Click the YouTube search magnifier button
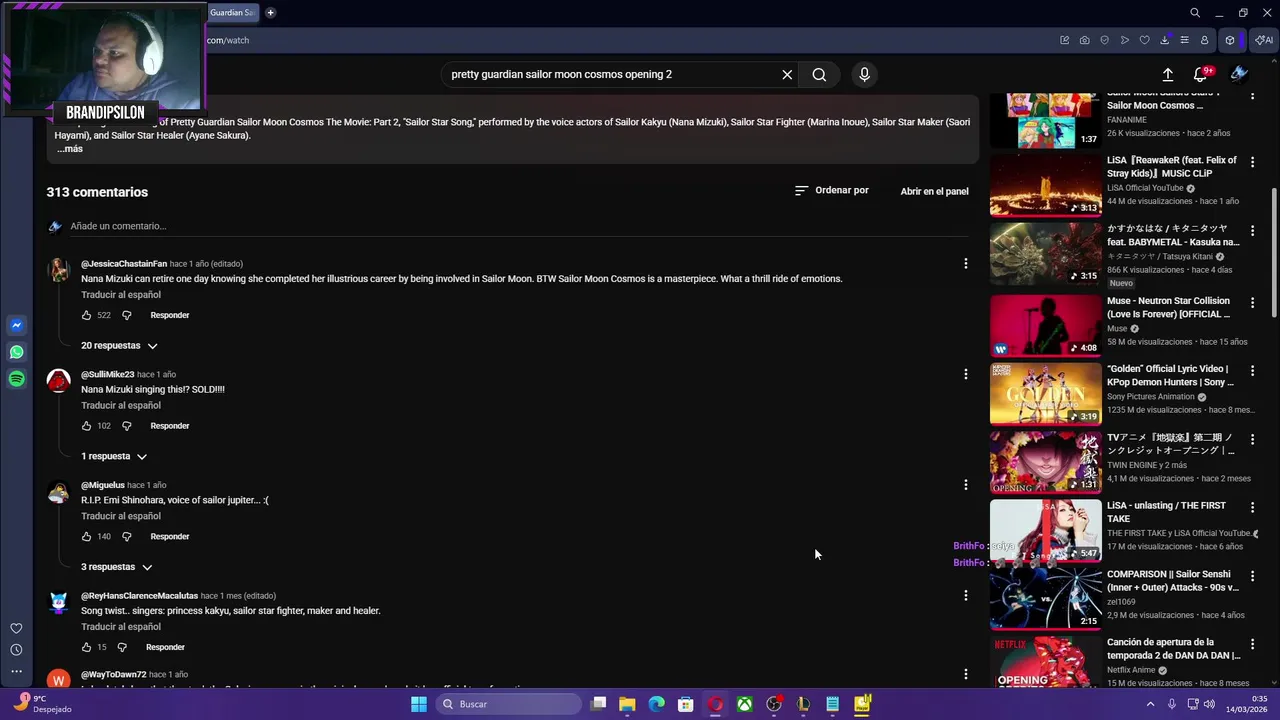The height and width of the screenshot is (720, 1280). pyautogui.click(x=819, y=74)
